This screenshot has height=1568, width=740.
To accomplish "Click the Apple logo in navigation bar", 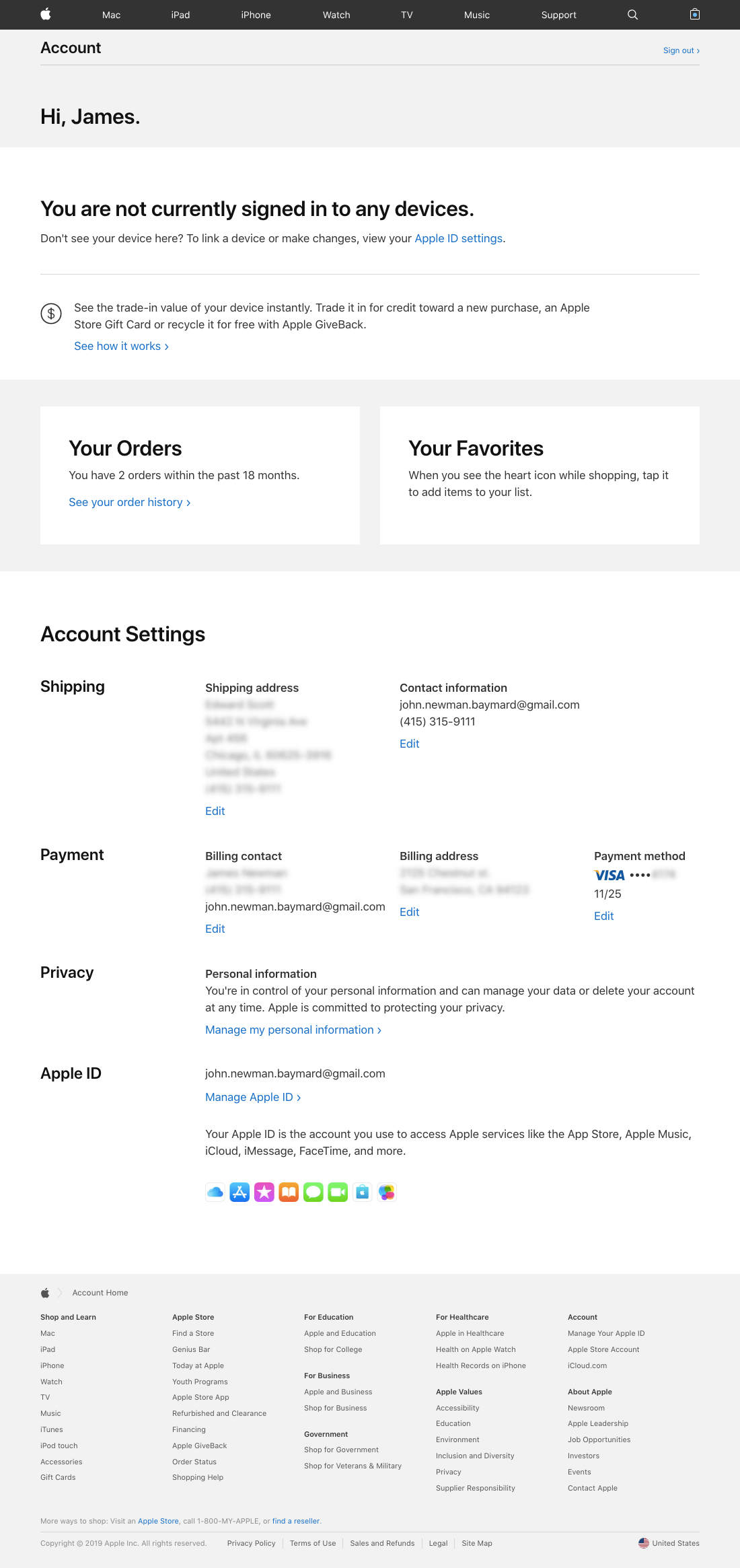I will (45, 14).
